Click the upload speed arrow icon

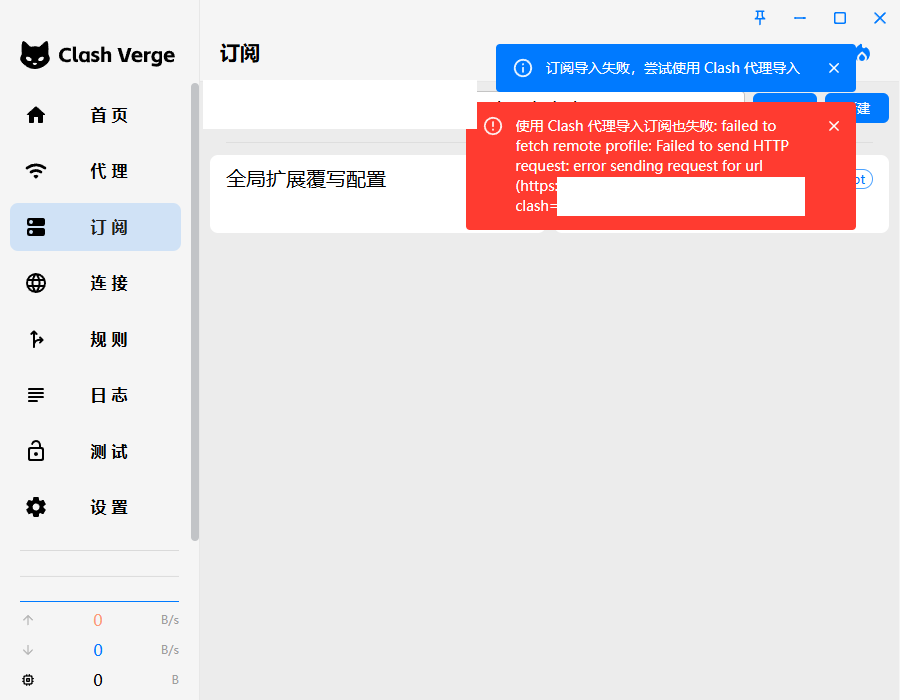(28, 620)
